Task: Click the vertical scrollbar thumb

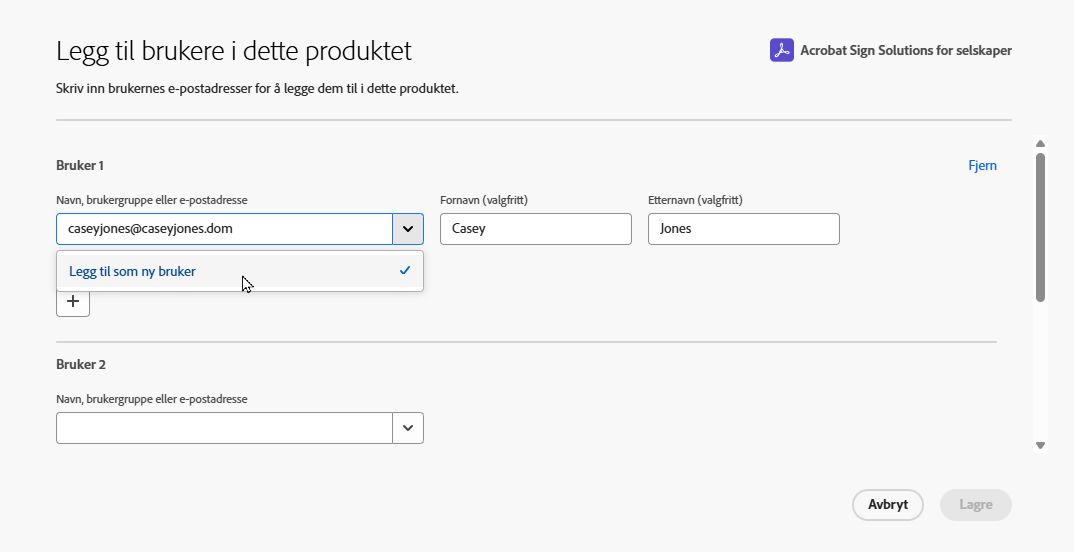Action: click(x=1040, y=226)
